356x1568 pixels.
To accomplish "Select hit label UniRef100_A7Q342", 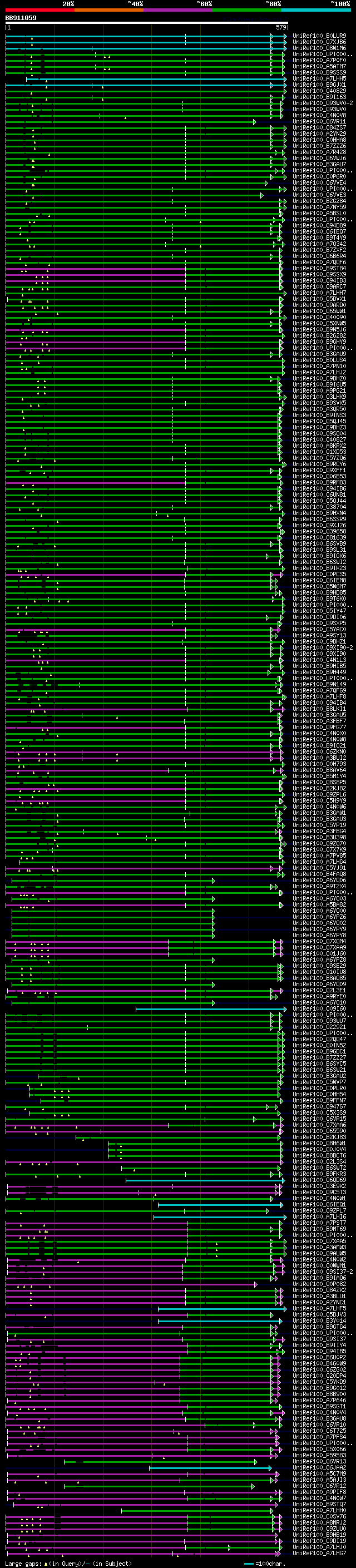I will (x=319, y=244).
